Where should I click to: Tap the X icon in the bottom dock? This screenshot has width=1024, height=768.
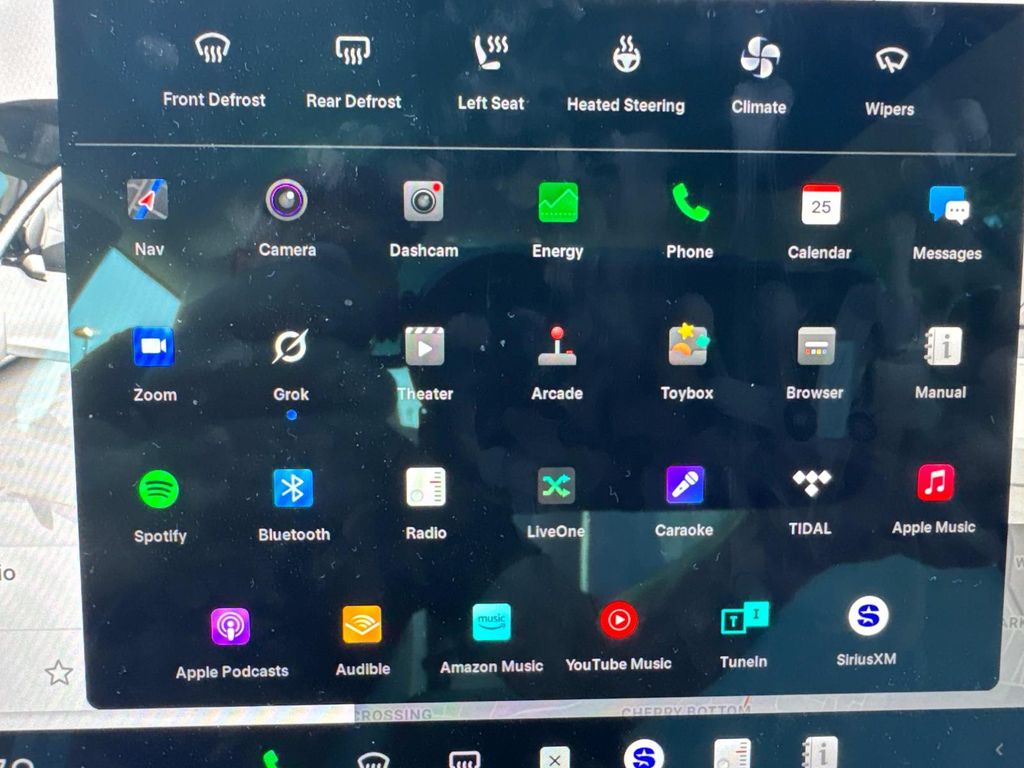pos(554,758)
